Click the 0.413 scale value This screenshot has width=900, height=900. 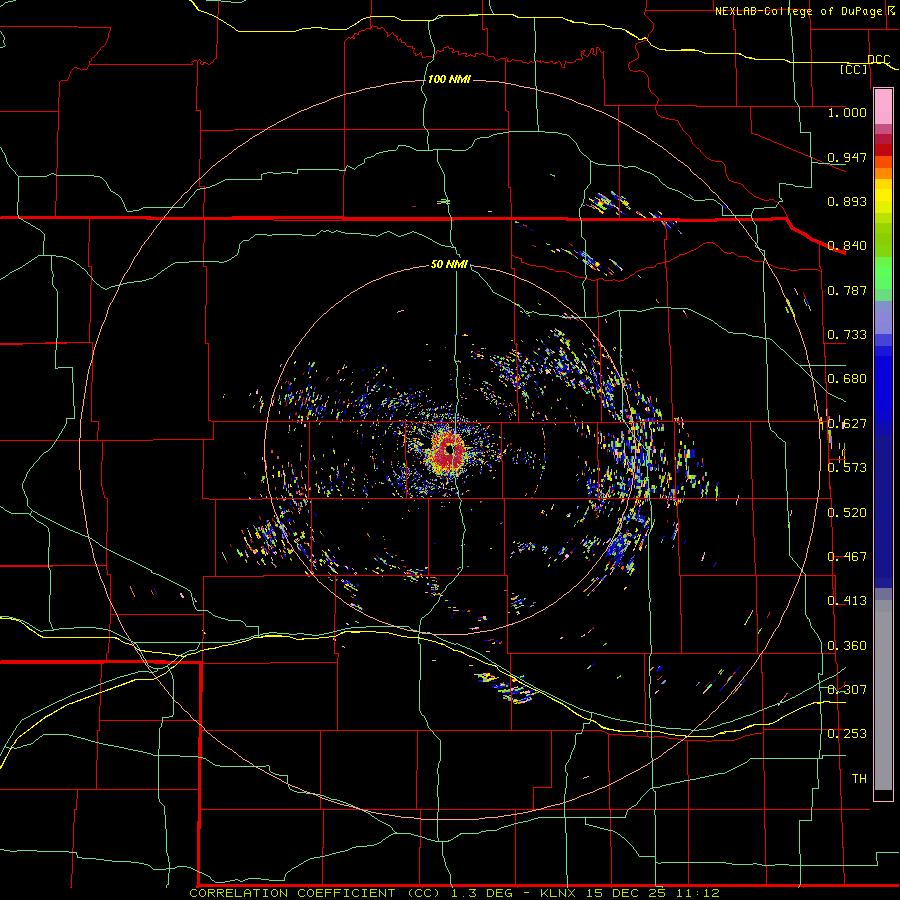click(847, 601)
